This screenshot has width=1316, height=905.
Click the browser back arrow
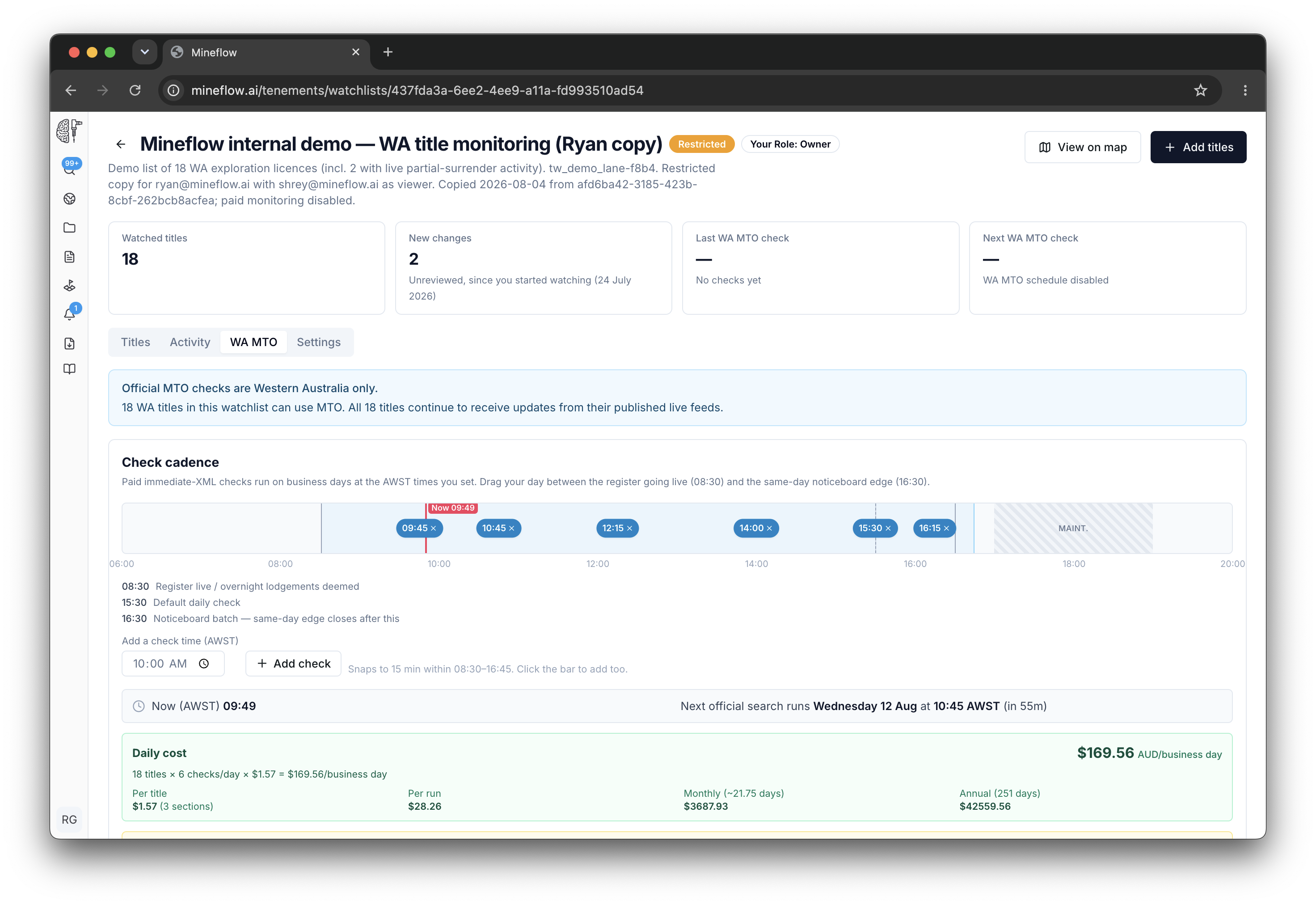coord(71,90)
